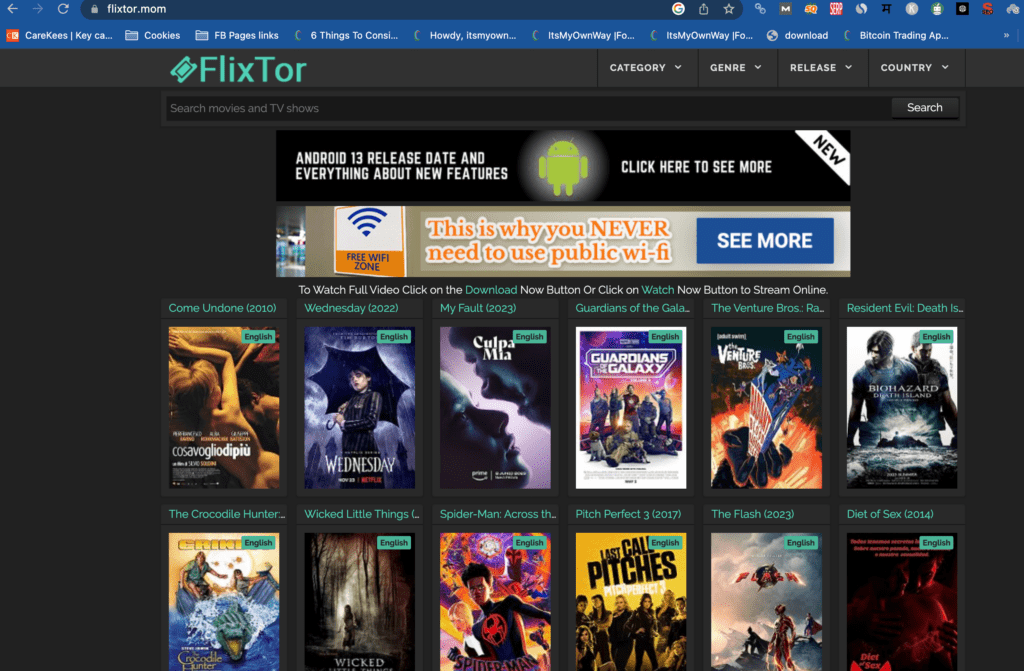Expand the GENRE dropdown menu
The image size is (1024, 671).
tap(736, 67)
